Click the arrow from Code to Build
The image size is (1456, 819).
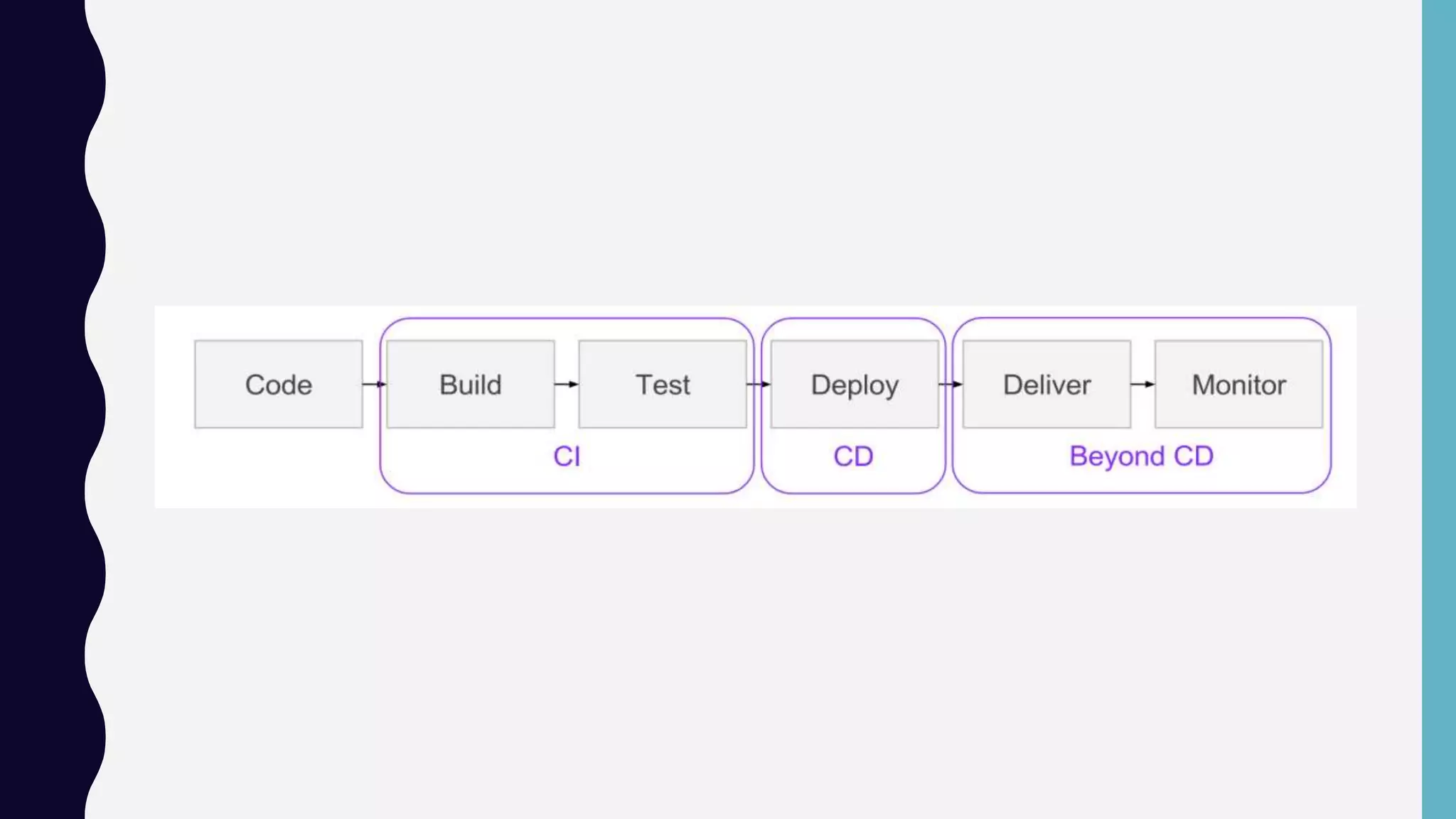(374, 385)
